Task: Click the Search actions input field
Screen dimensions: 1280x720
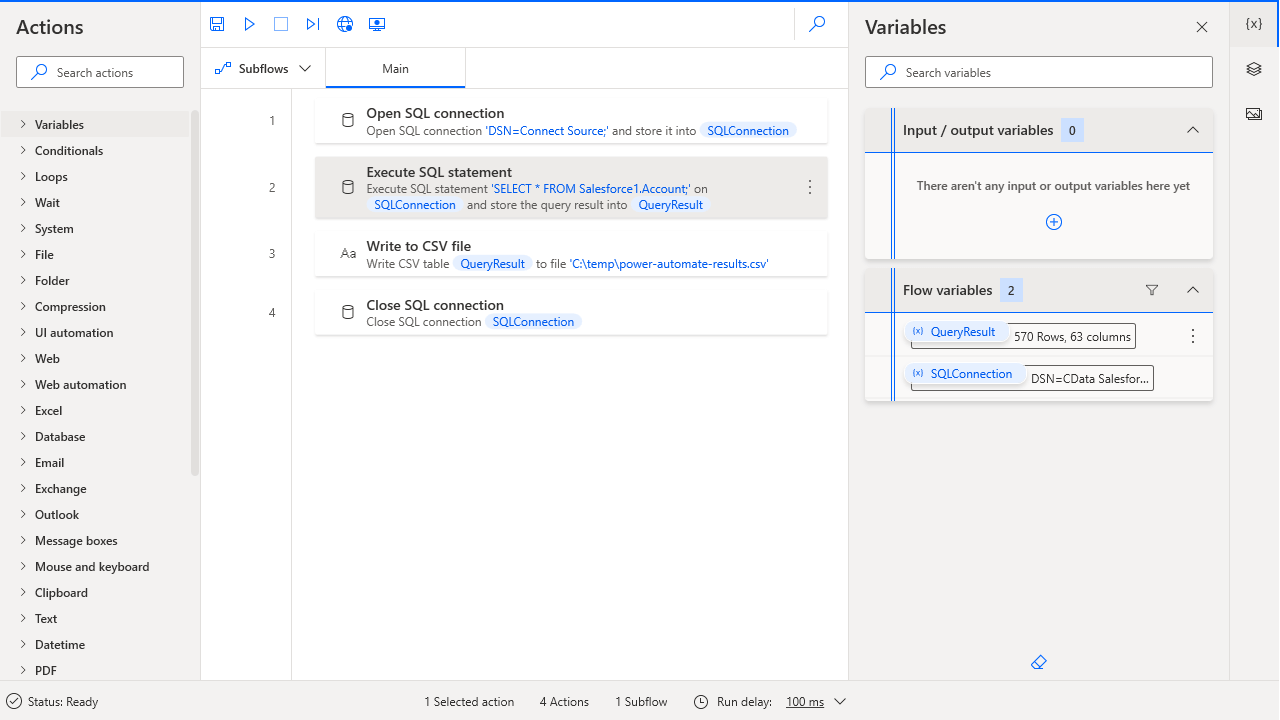Action: pos(100,72)
